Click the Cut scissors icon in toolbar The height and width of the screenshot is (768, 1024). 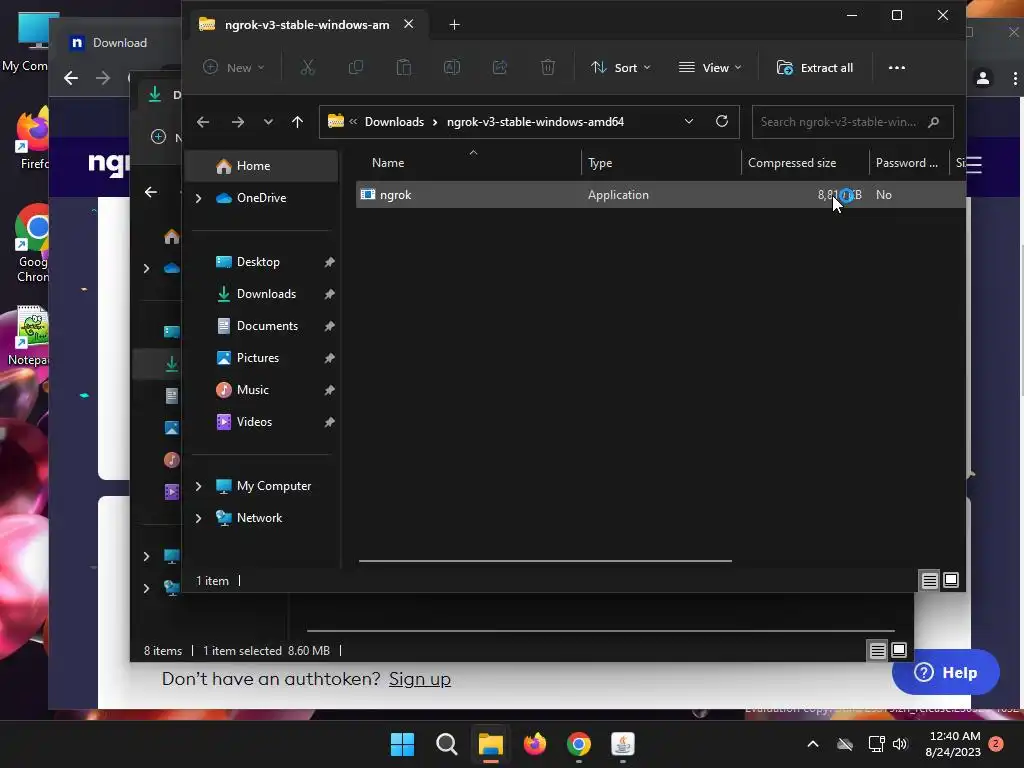tap(308, 67)
